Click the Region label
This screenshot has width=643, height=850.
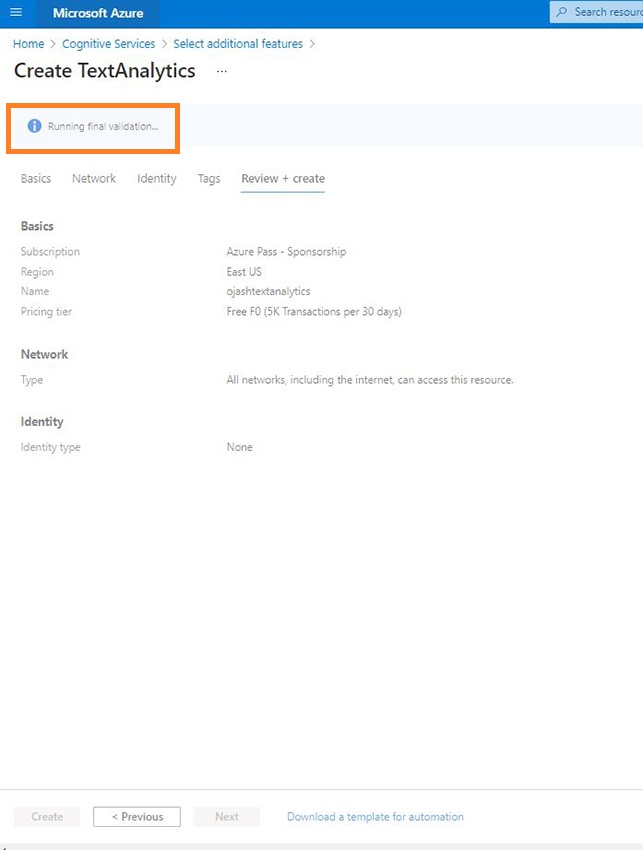pyautogui.click(x=37, y=272)
